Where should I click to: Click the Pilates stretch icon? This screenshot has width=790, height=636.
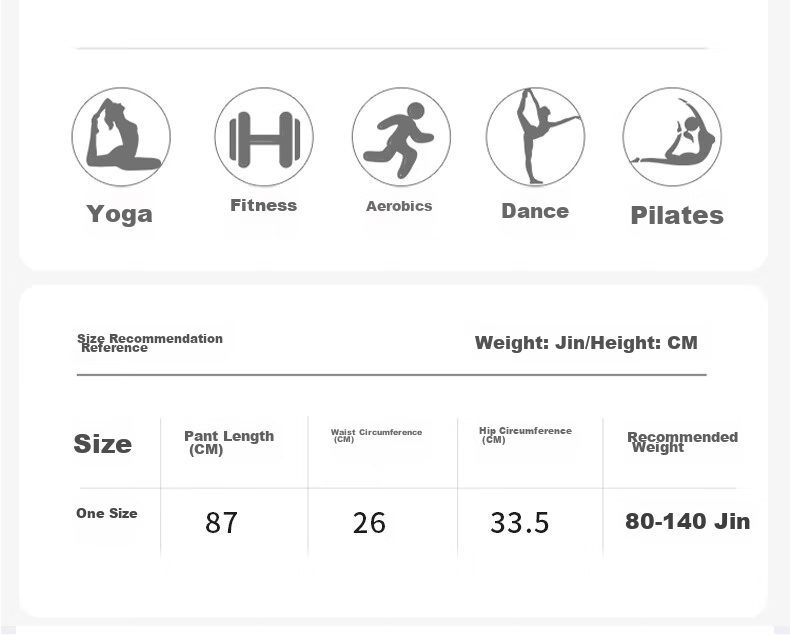click(672, 137)
